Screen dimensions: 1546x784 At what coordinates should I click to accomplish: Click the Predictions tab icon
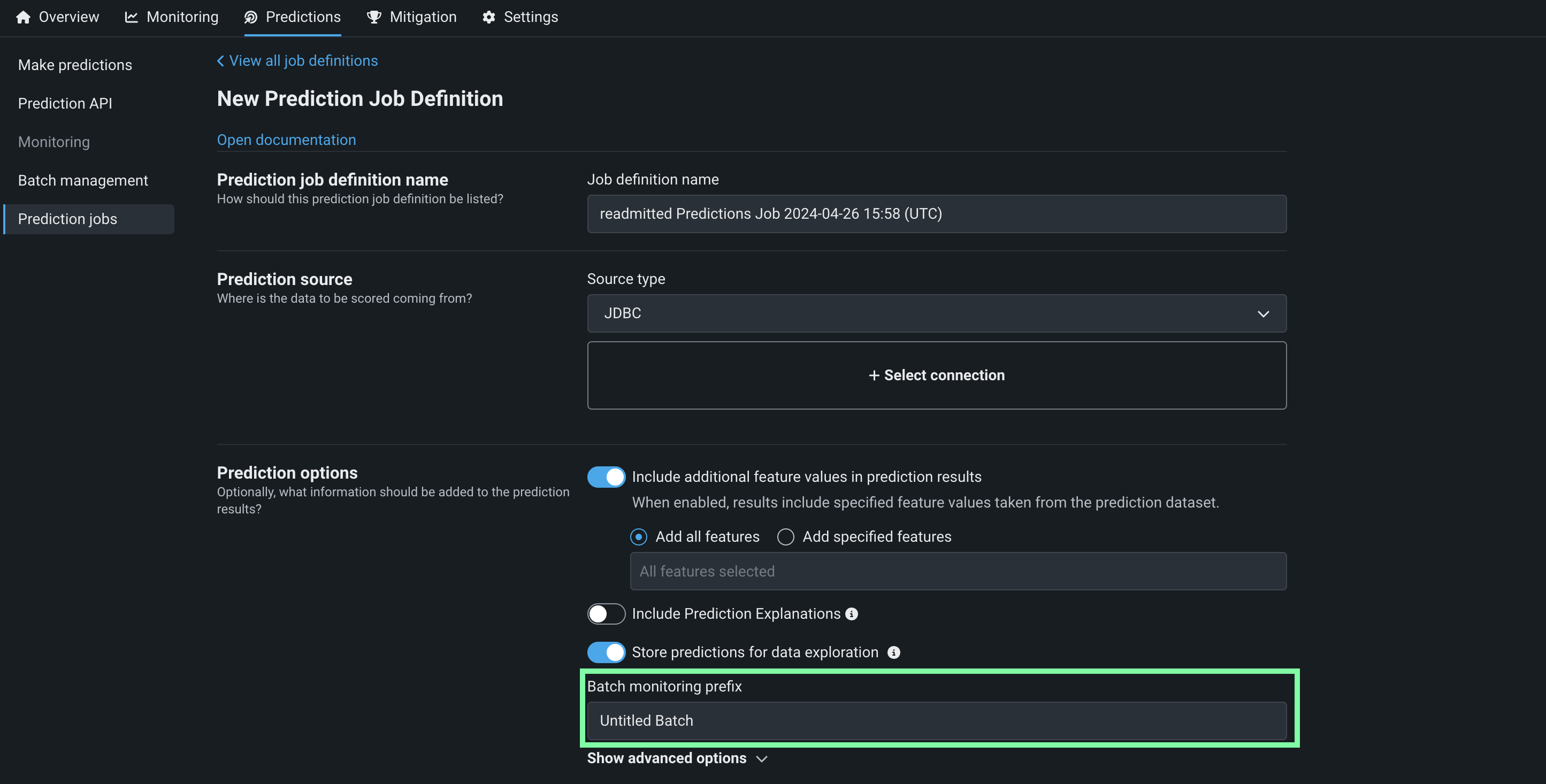pos(251,18)
